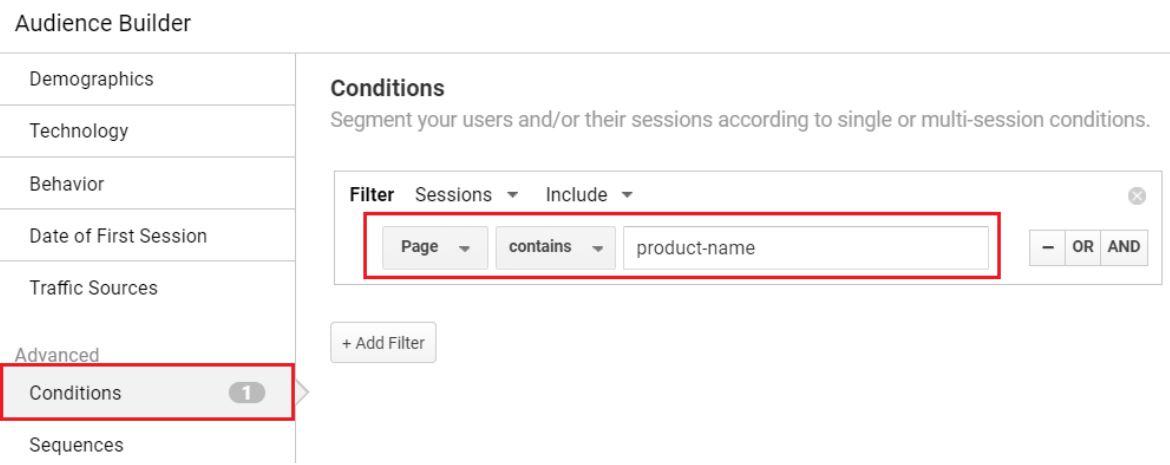Remove the filter with the X icon
The height and width of the screenshot is (465, 1170).
click(x=1136, y=196)
